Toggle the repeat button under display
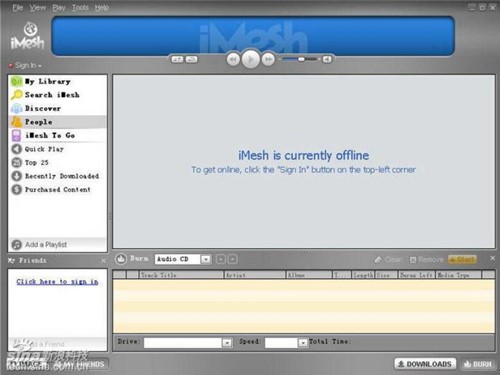 (x=191, y=59)
